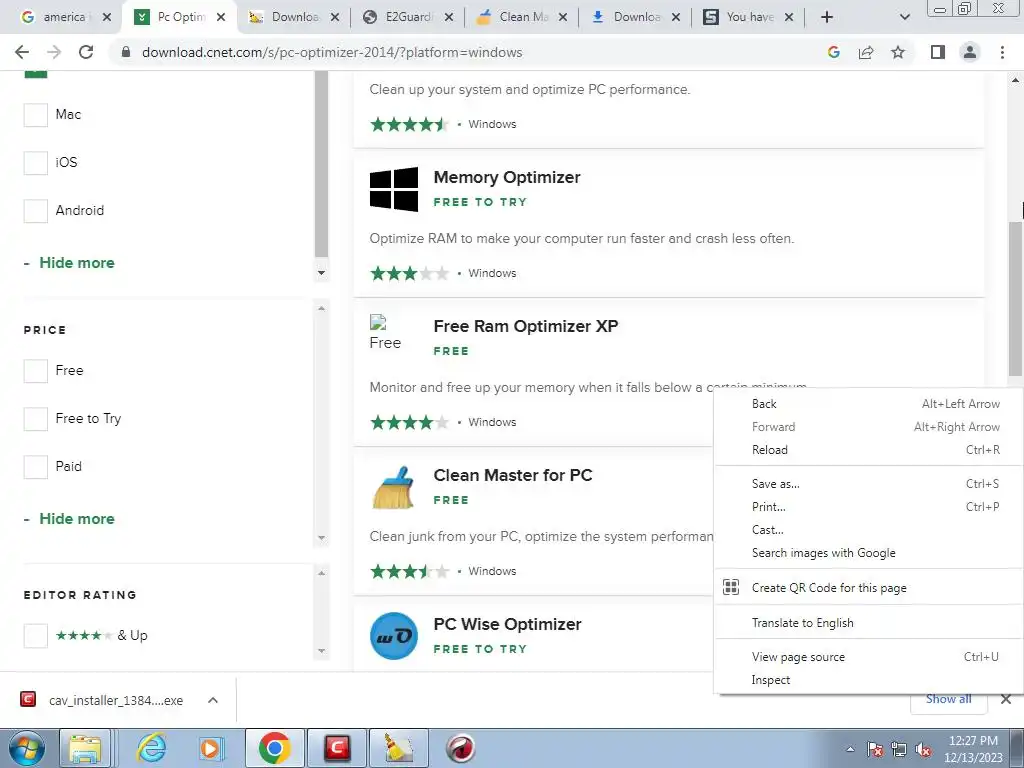Open Windows Start button
The width and height of the screenshot is (1024, 768).
coord(27,749)
